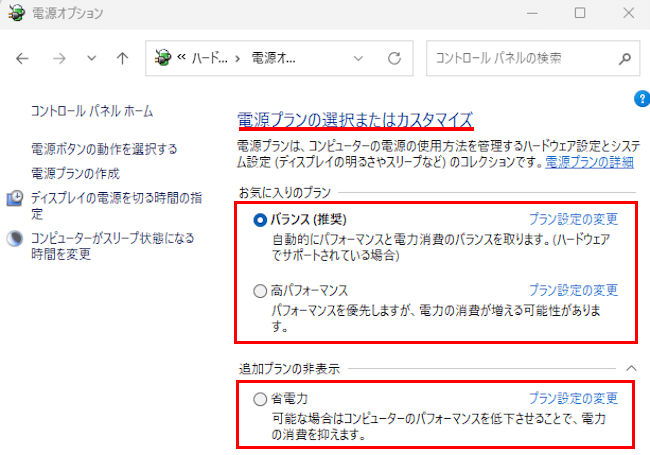Click the back navigation arrow
This screenshot has height=455, width=650.
tap(23, 58)
